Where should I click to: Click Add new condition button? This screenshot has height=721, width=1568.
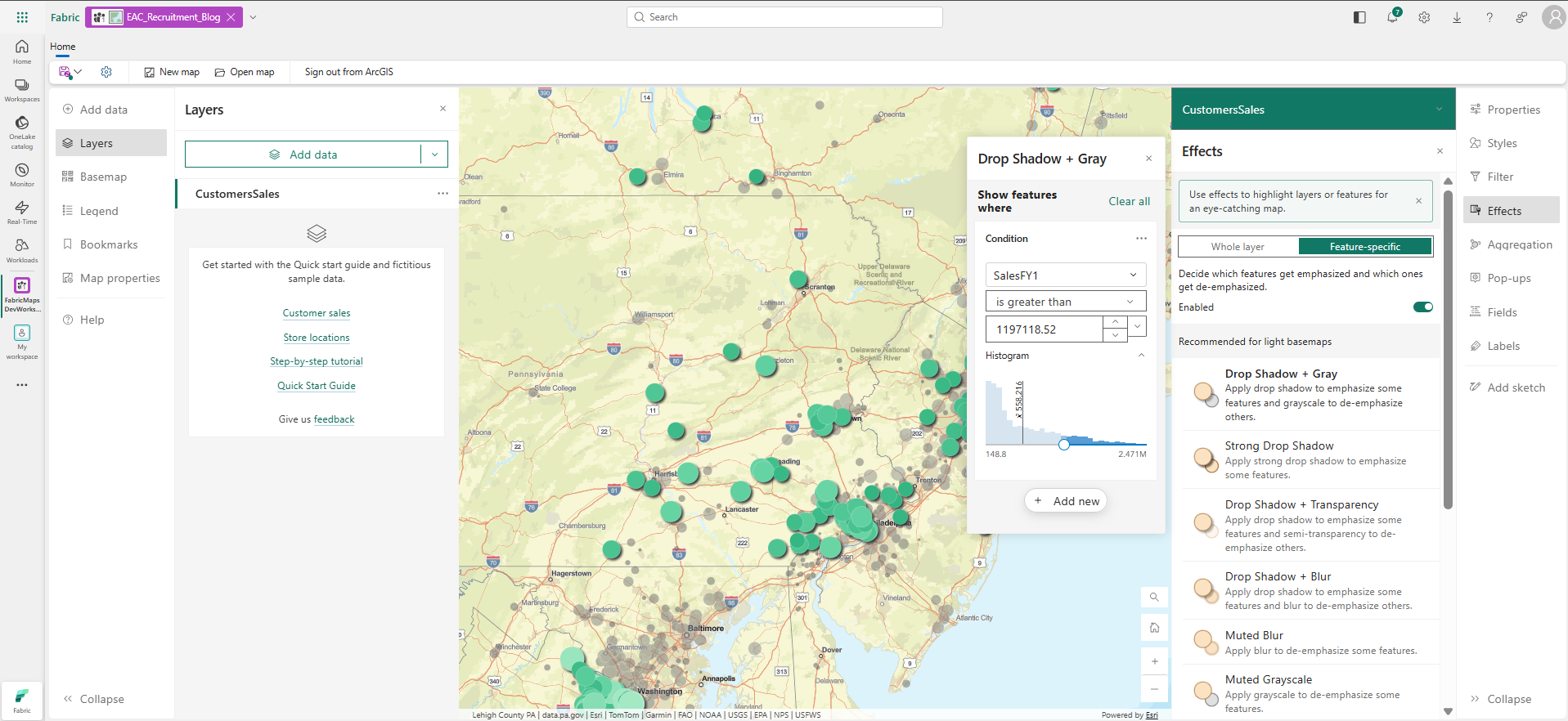coord(1066,501)
